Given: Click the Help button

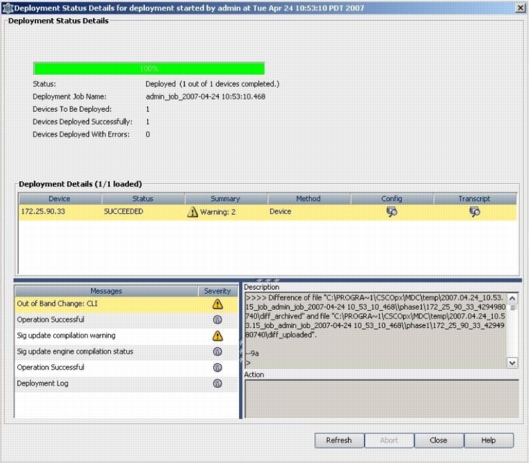Looking at the screenshot, I should (488, 440).
